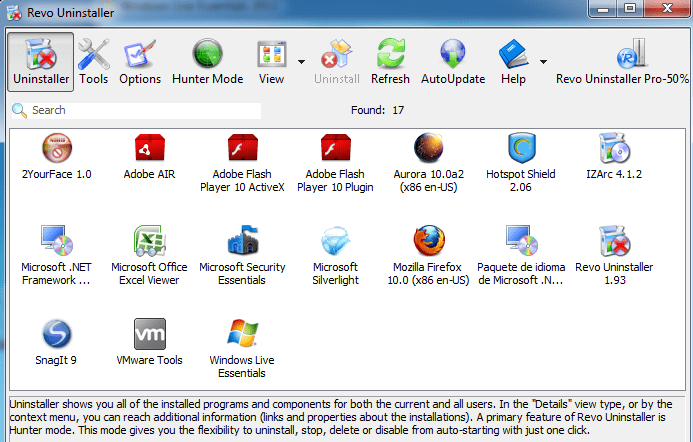
Task: Expand the Help dropdown arrow
Action: [x=543, y=62]
